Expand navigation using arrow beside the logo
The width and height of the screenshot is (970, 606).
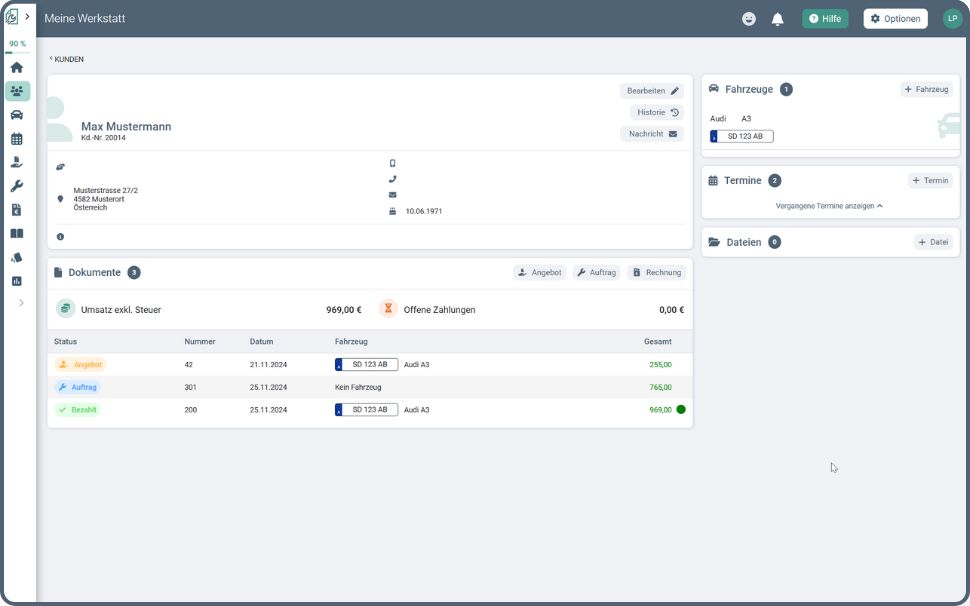coord(28,17)
